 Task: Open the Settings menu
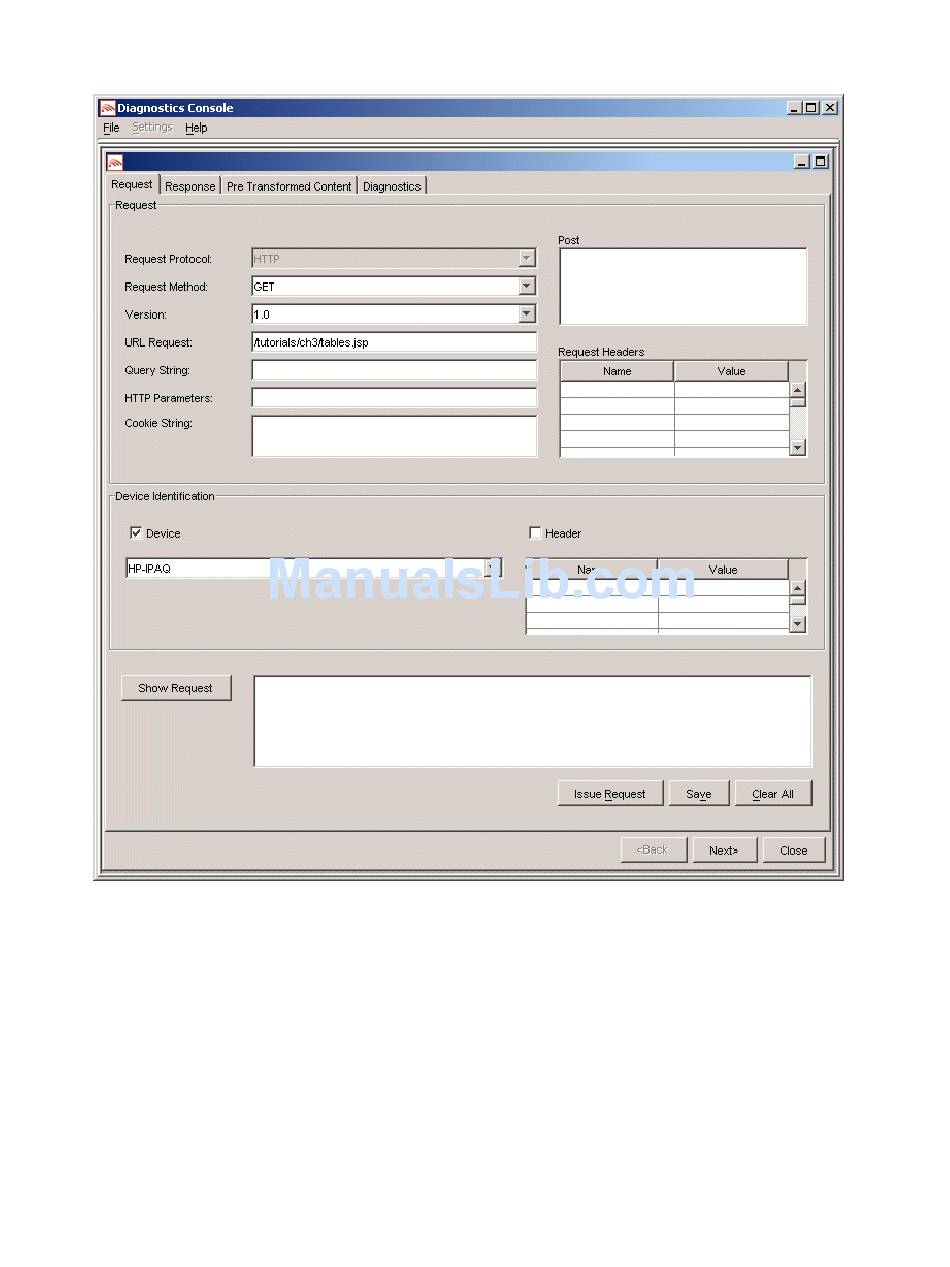(x=153, y=128)
